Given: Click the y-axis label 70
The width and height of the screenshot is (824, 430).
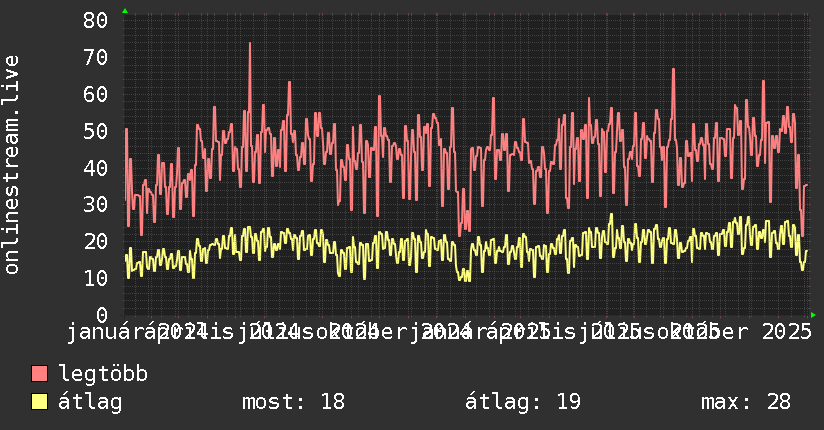Looking at the screenshot, I should pos(95,57).
